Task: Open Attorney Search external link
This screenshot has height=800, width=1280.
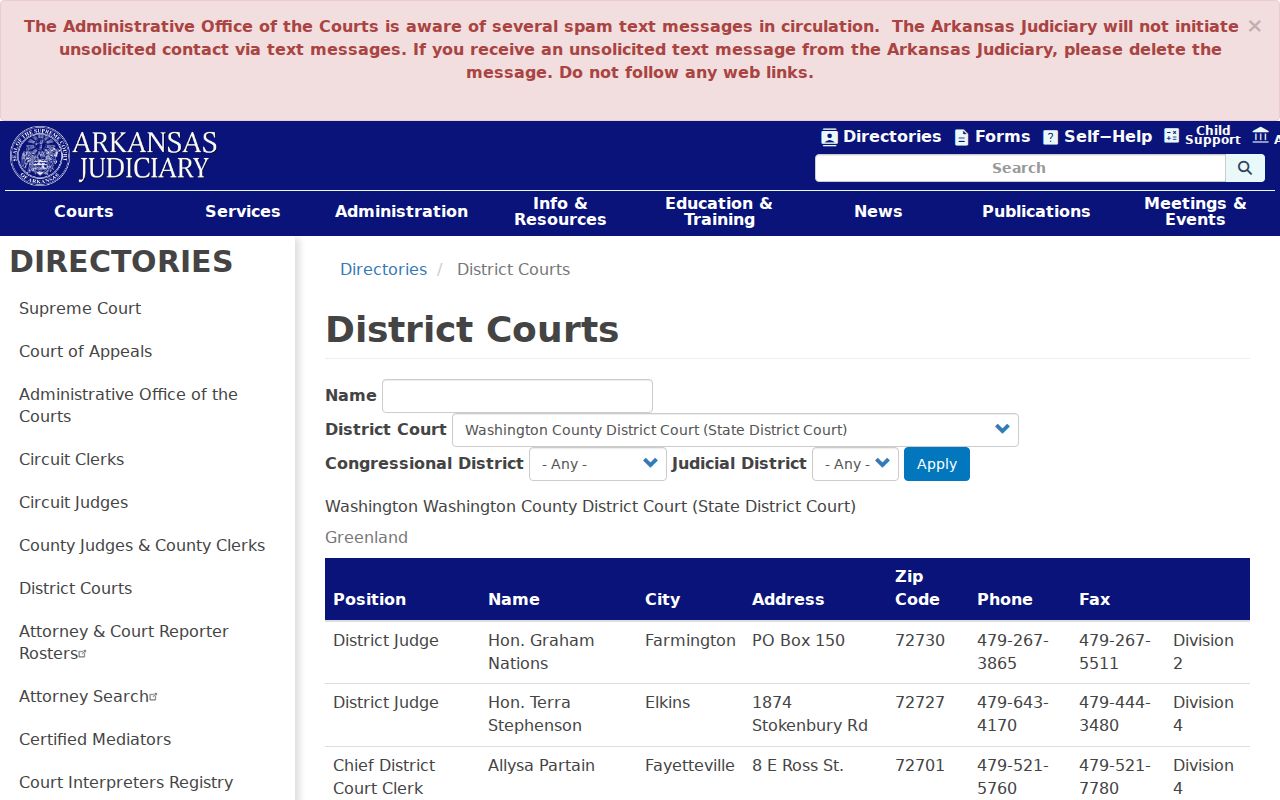Action: (x=88, y=696)
